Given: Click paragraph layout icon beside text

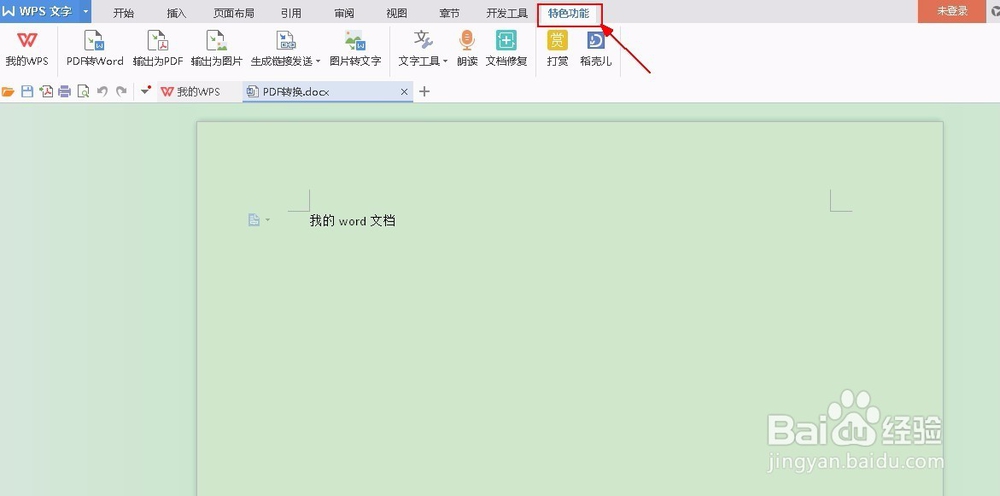Looking at the screenshot, I should click(x=254, y=220).
